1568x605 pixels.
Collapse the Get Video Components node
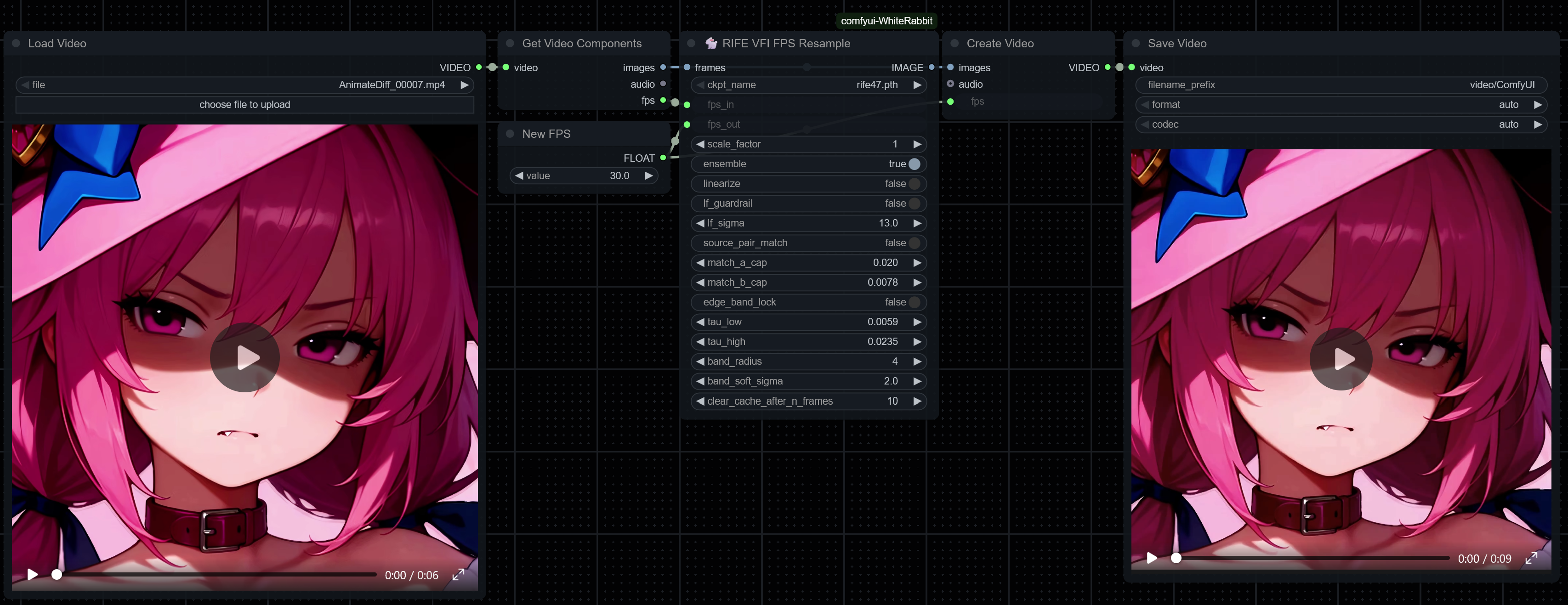point(510,43)
